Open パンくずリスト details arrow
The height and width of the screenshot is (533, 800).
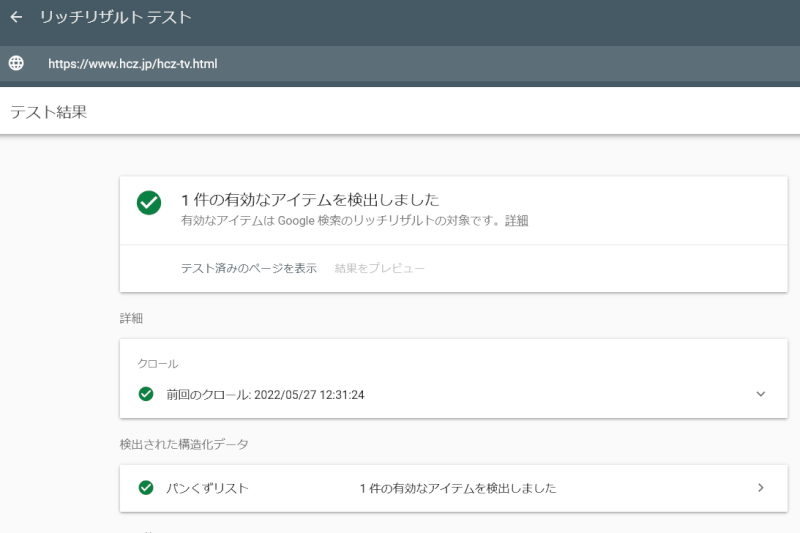[x=761, y=488]
